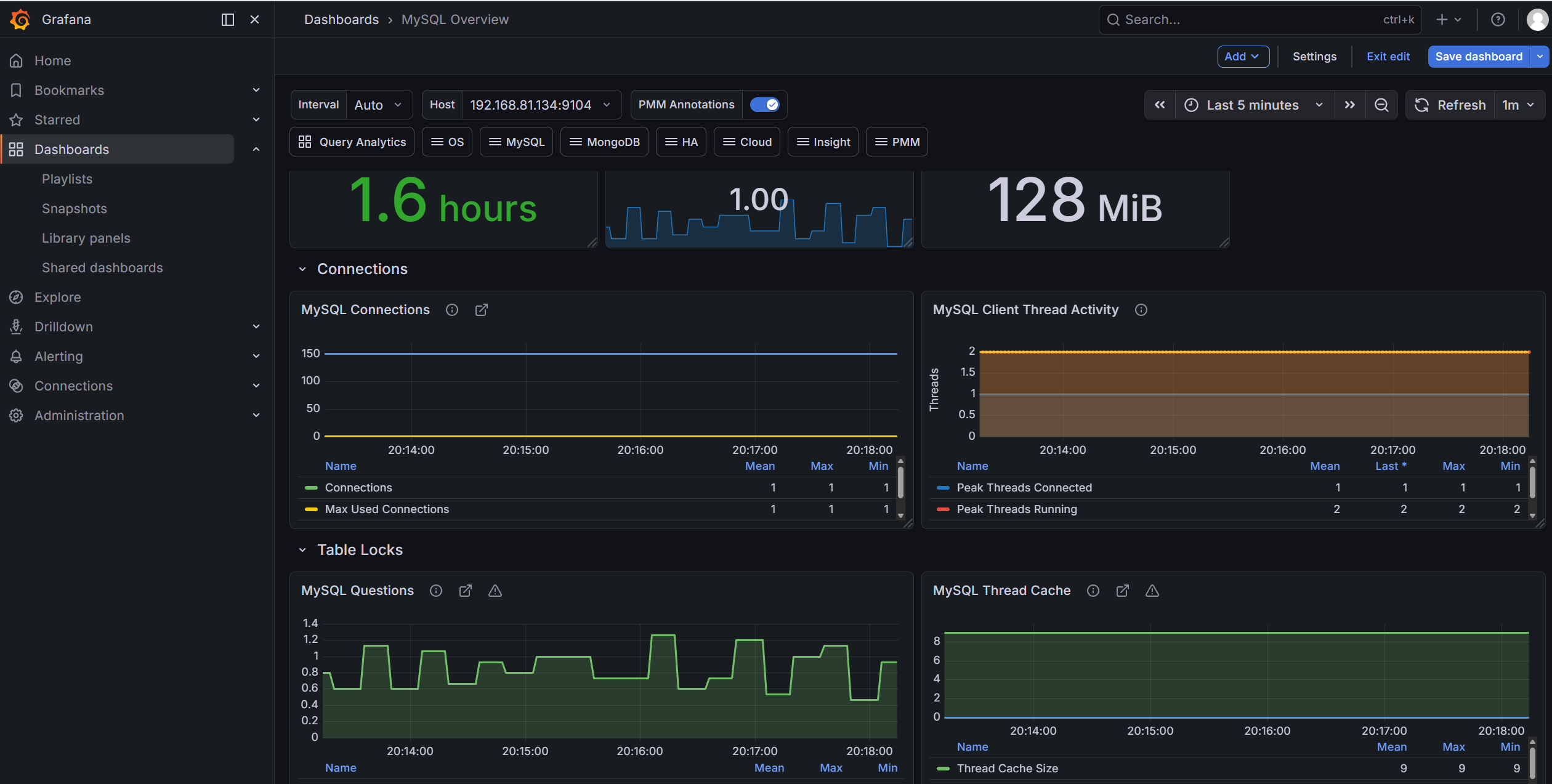The height and width of the screenshot is (784, 1552).
Task: Toggle Thread Cache Size series visibility
Action: click(x=1007, y=768)
